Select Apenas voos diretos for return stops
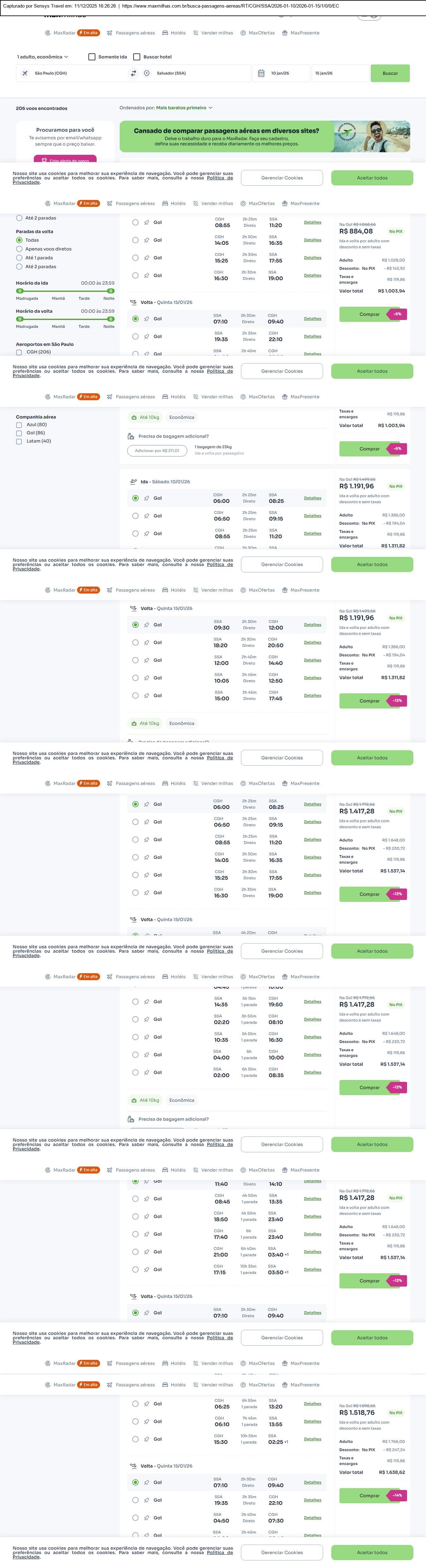Viewport: 426px width, 1568px height. [20, 249]
